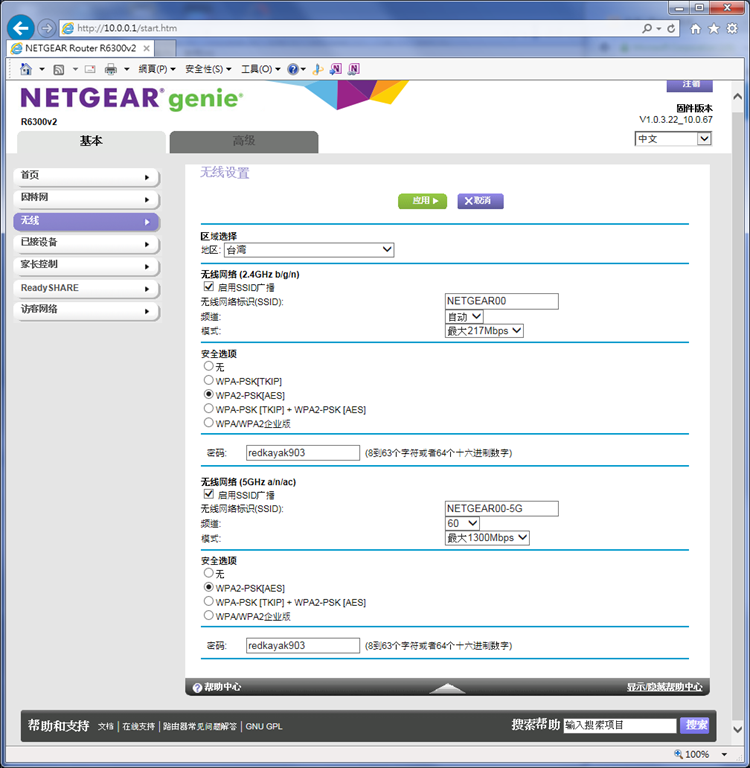Viewport: 750px width, 768px height.
Task: Click the Send to OneNote icon
Action: click(336, 69)
